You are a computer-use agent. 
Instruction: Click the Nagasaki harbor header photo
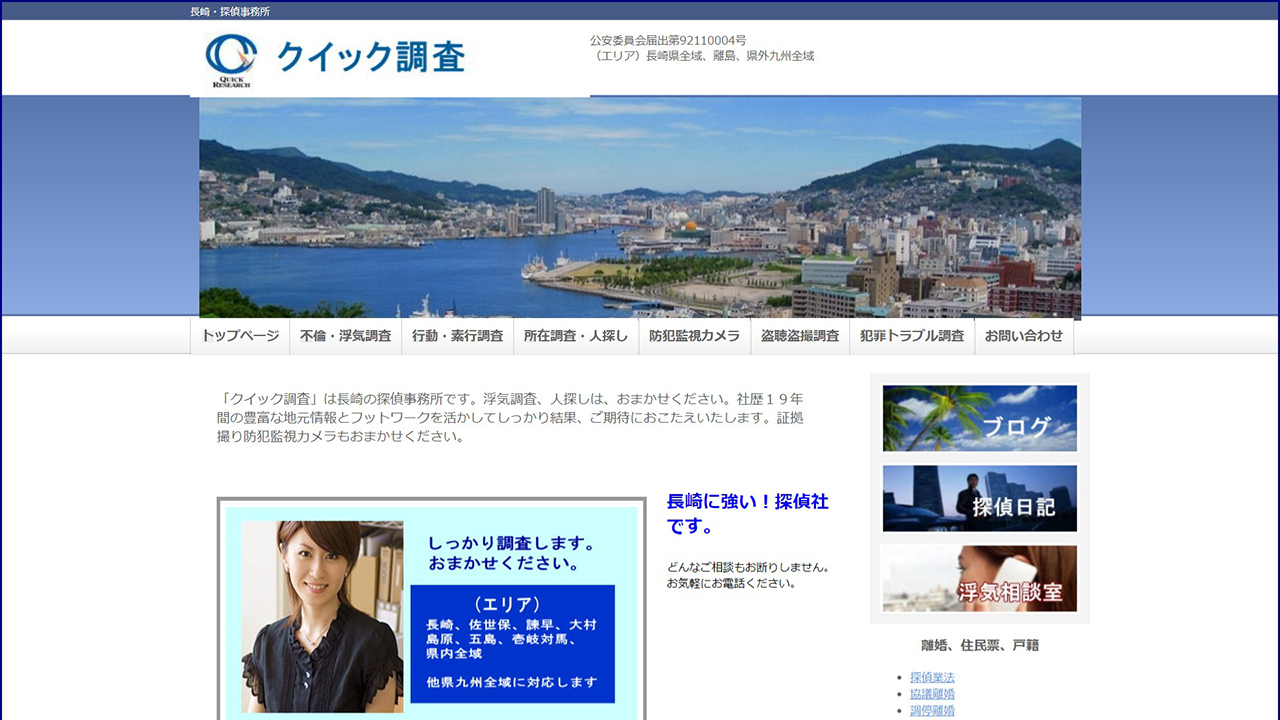pos(640,206)
